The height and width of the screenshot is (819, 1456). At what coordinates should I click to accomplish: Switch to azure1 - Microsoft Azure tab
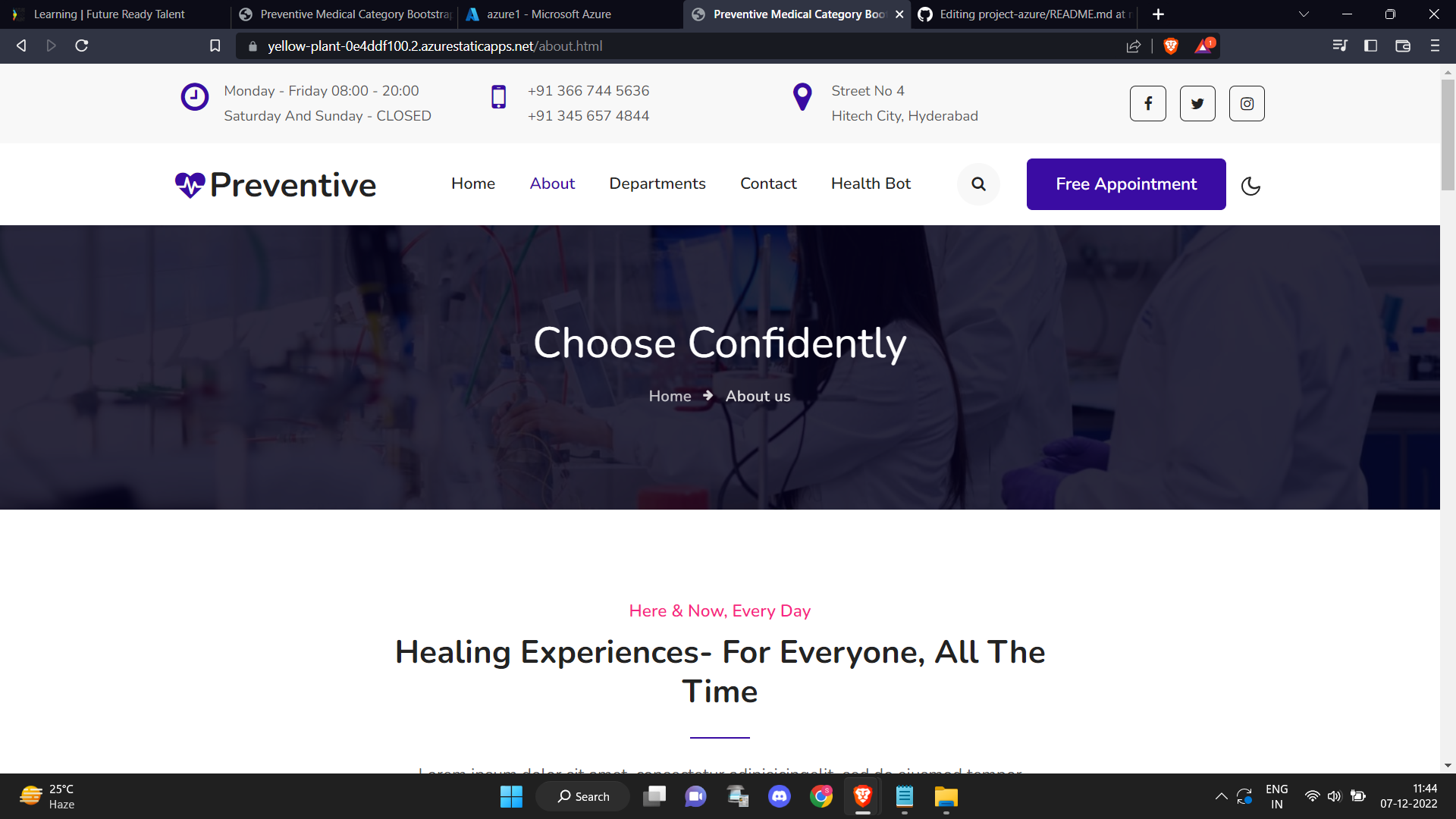pos(549,14)
